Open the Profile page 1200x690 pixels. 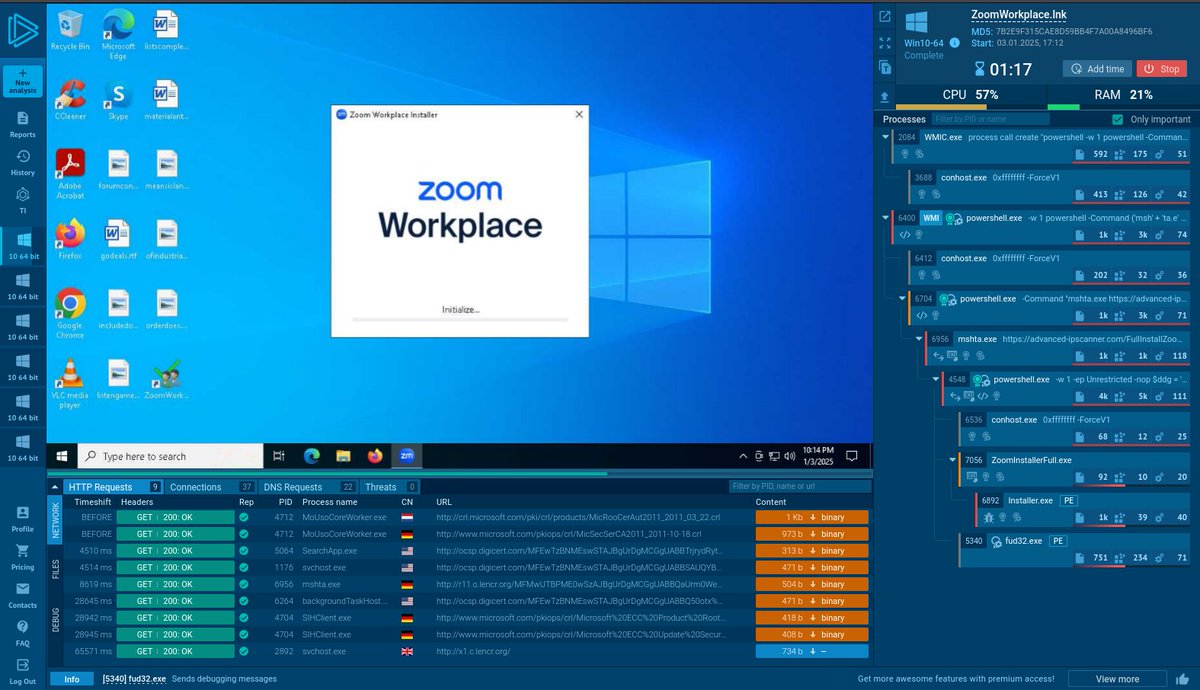tap(22, 519)
